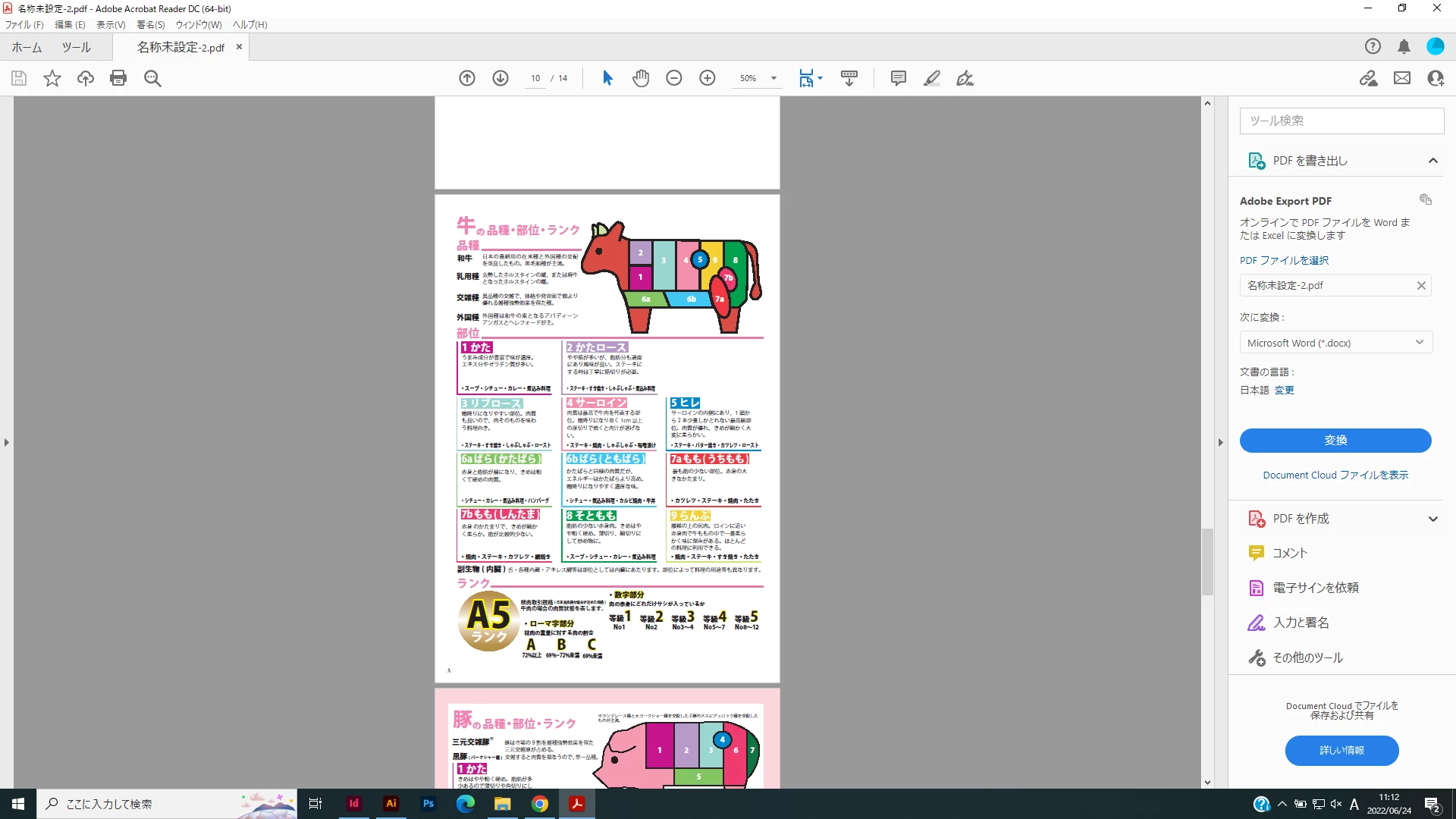
Task: Open the notifications bell
Action: coord(1404,46)
